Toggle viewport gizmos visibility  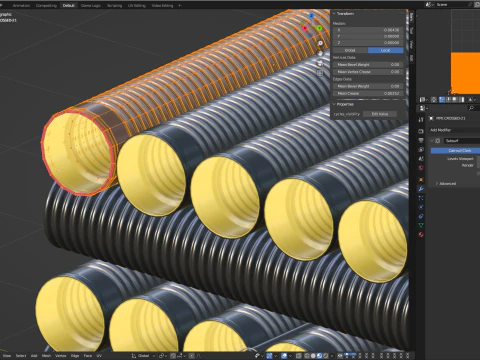pos(269,356)
